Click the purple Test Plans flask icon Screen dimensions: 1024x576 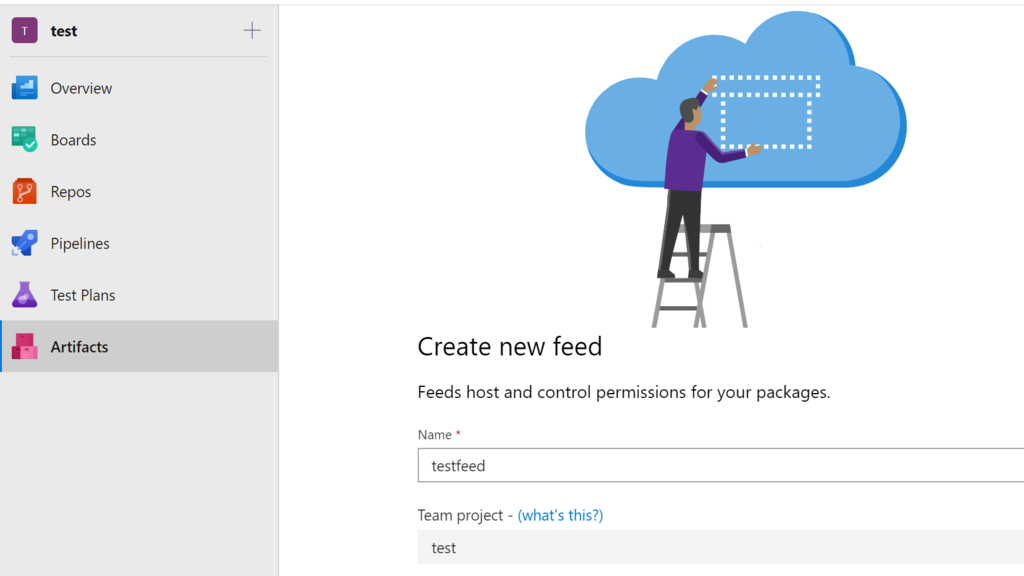coord(24,295)
